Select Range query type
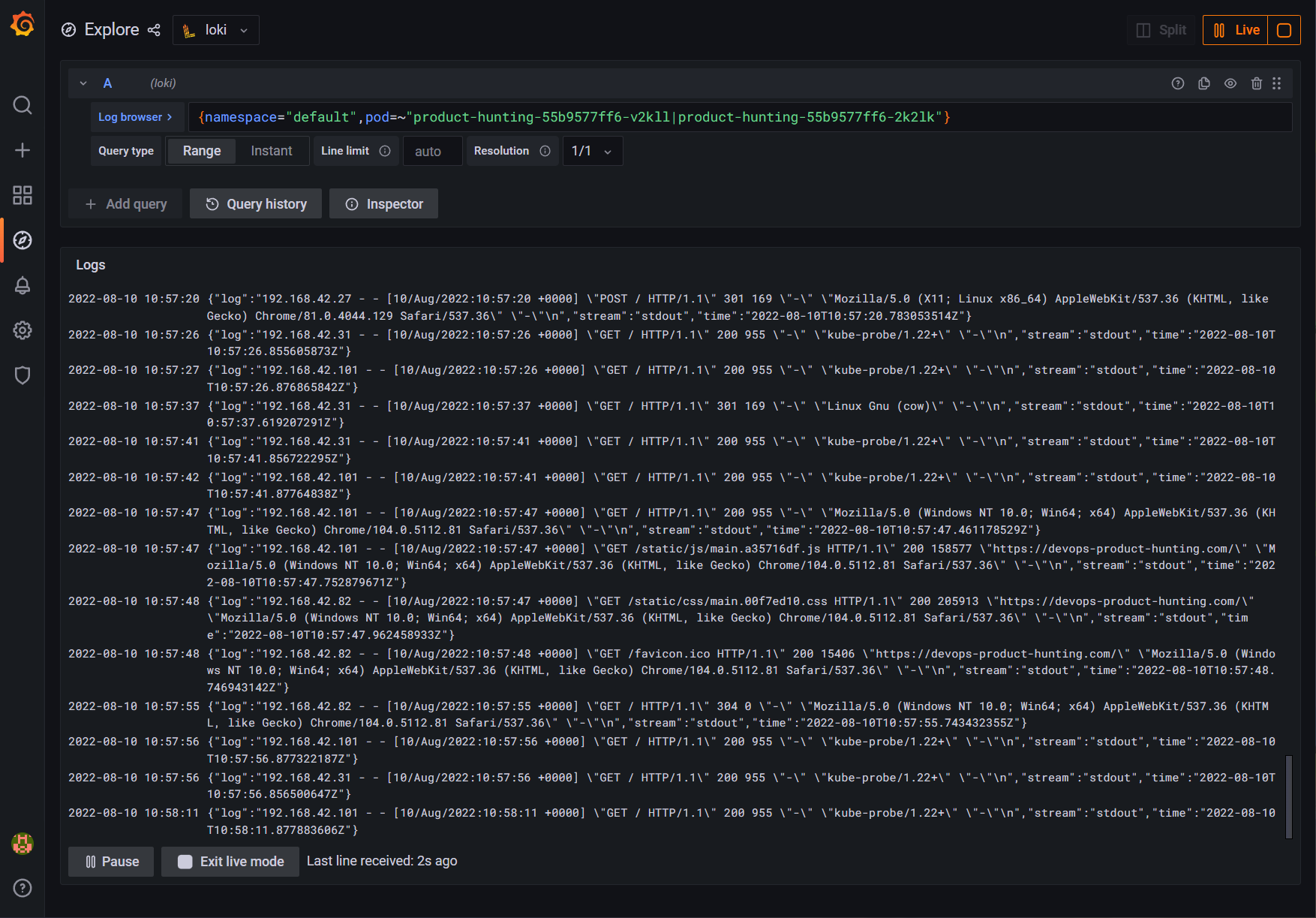The width and height of the screenshot is (1316, 918). (x=202, y=151)
